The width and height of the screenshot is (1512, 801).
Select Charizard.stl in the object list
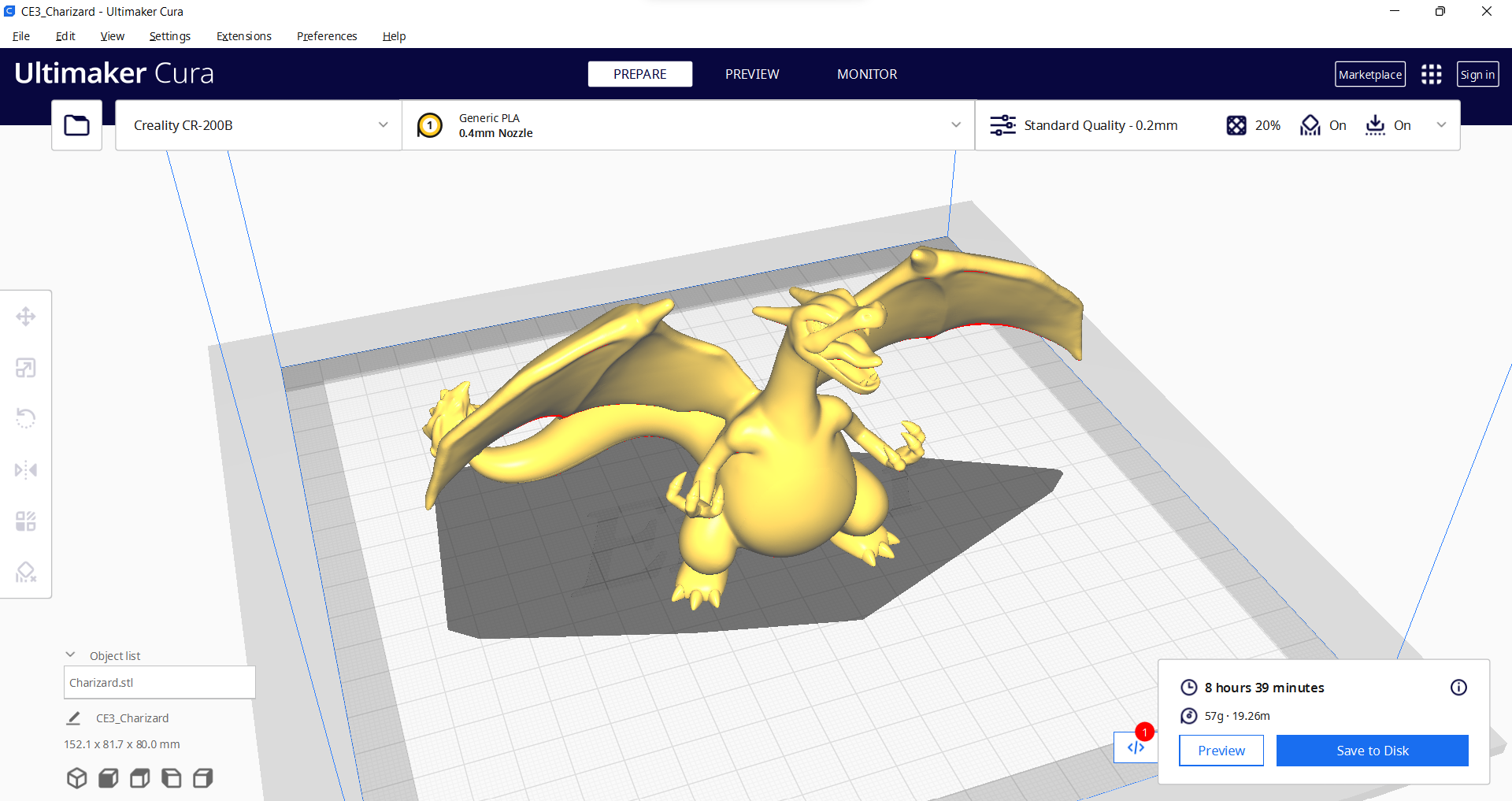click(x=159, y=682)
